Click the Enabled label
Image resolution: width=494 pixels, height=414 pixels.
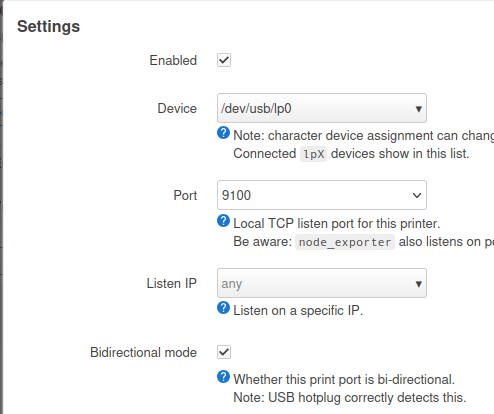pos(173,60)
